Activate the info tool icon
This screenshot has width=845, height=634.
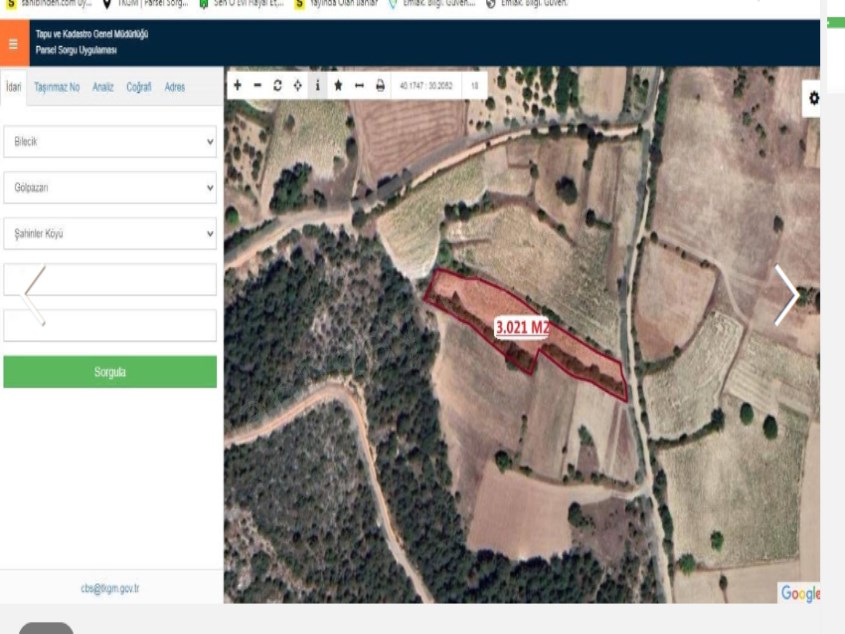318,86
